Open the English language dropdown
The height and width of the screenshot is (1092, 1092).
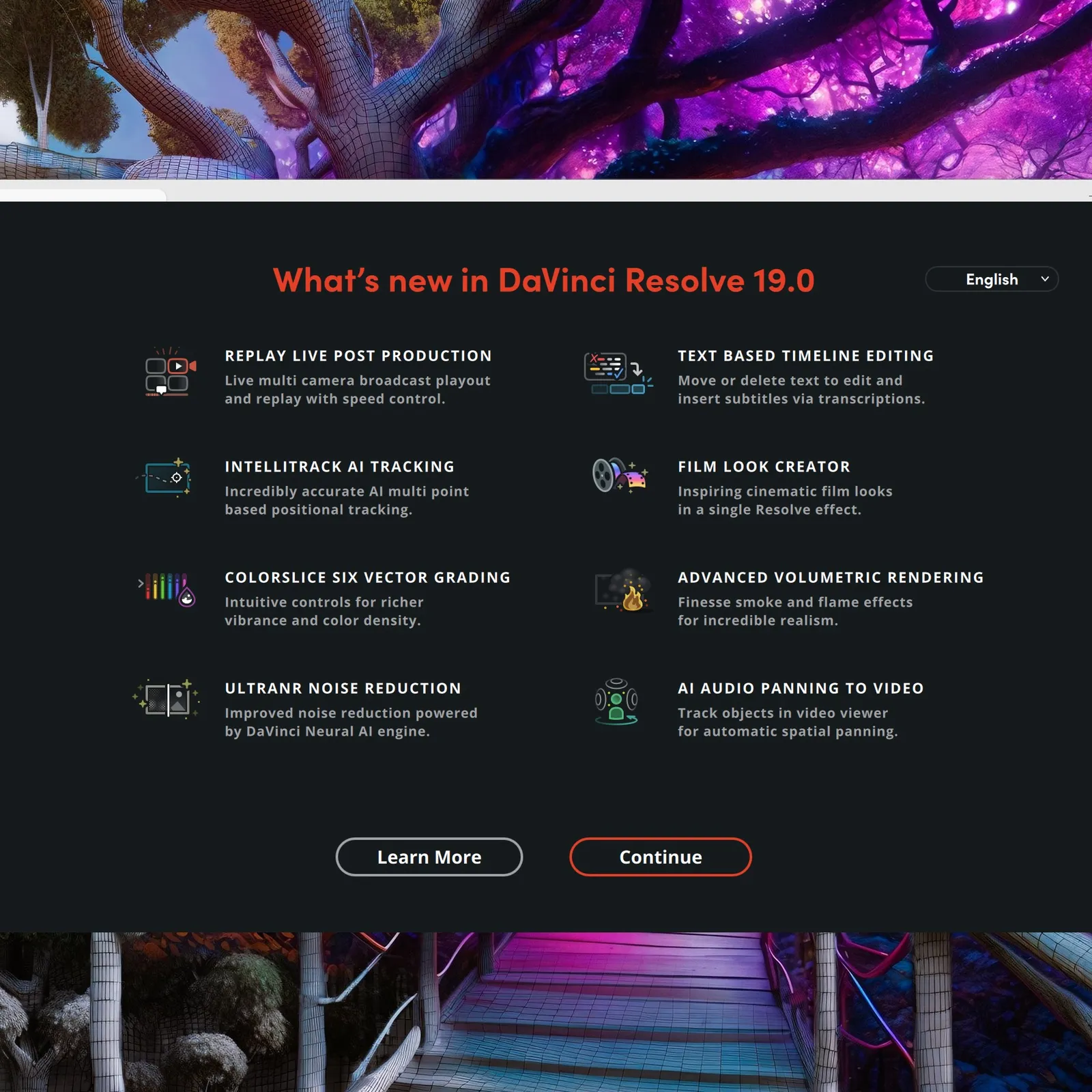coord(991,279)
